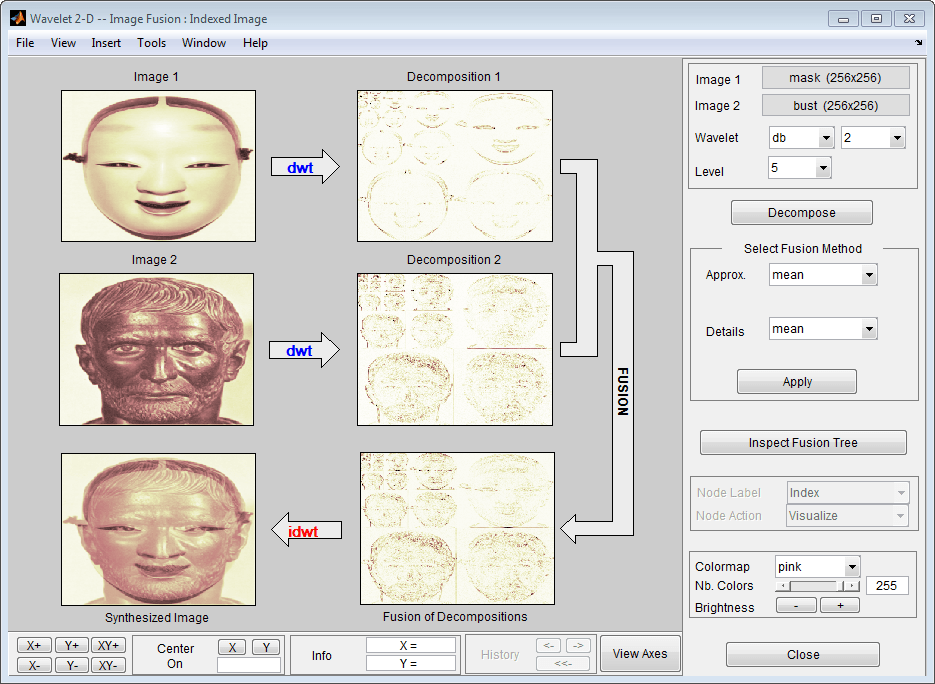Decrease brightness with the minus button
The image size is (935, 684).
(x=796, y=605)
